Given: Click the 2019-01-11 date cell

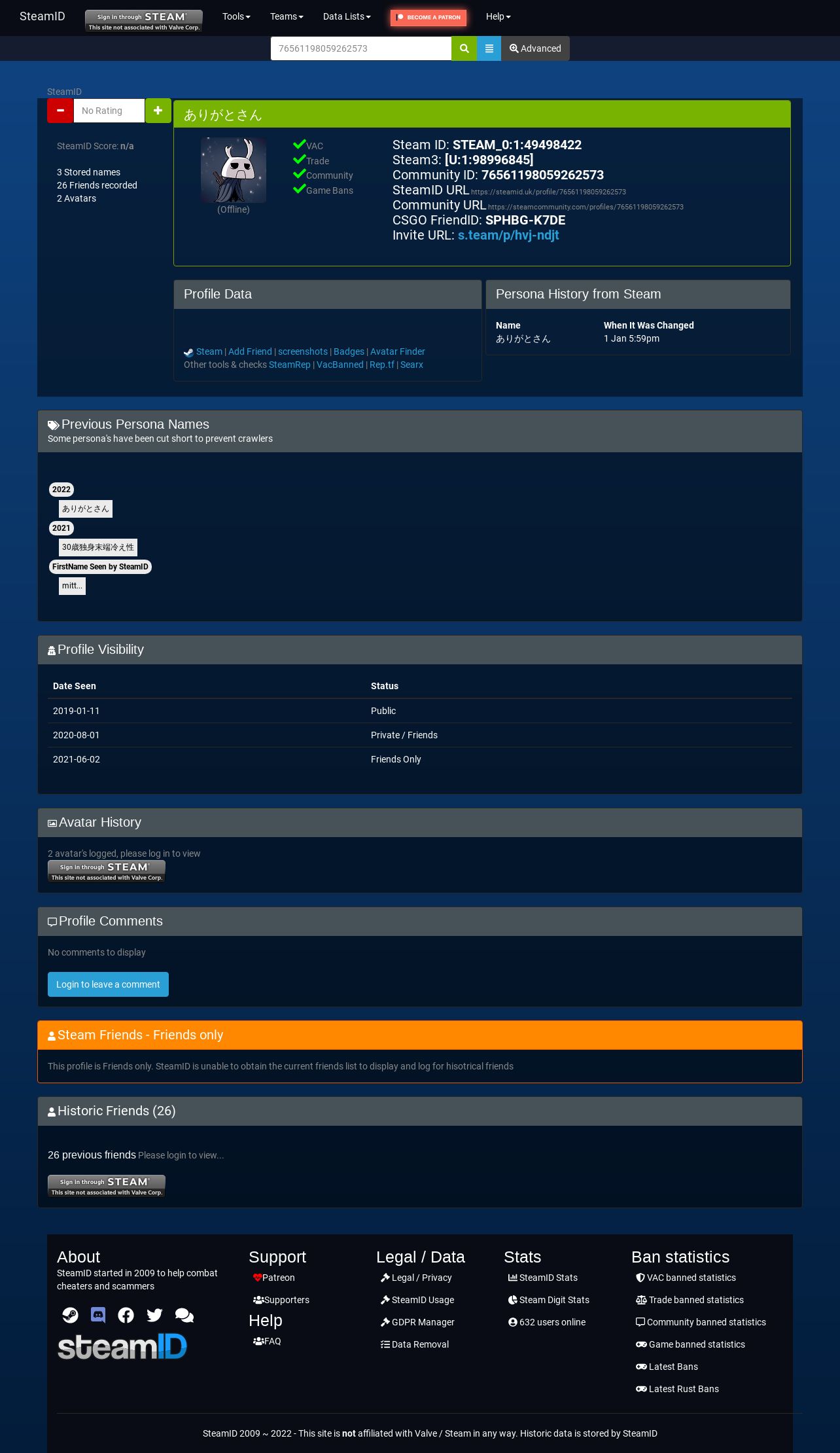Looking at the screenshot, I should (x=77, y=711).
